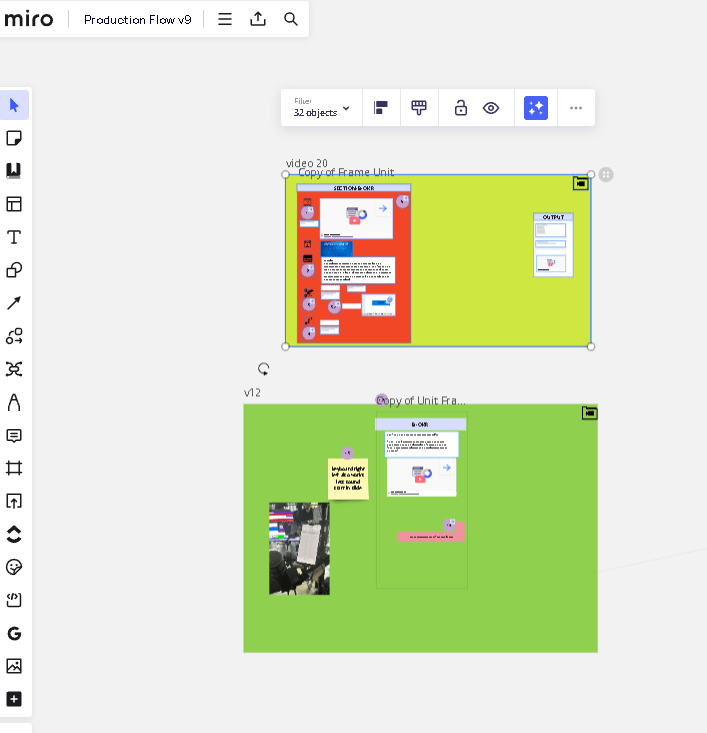The image size is (707, 733).
Task: Select the yellow sticky note in v12
Action: click(348, 479)
